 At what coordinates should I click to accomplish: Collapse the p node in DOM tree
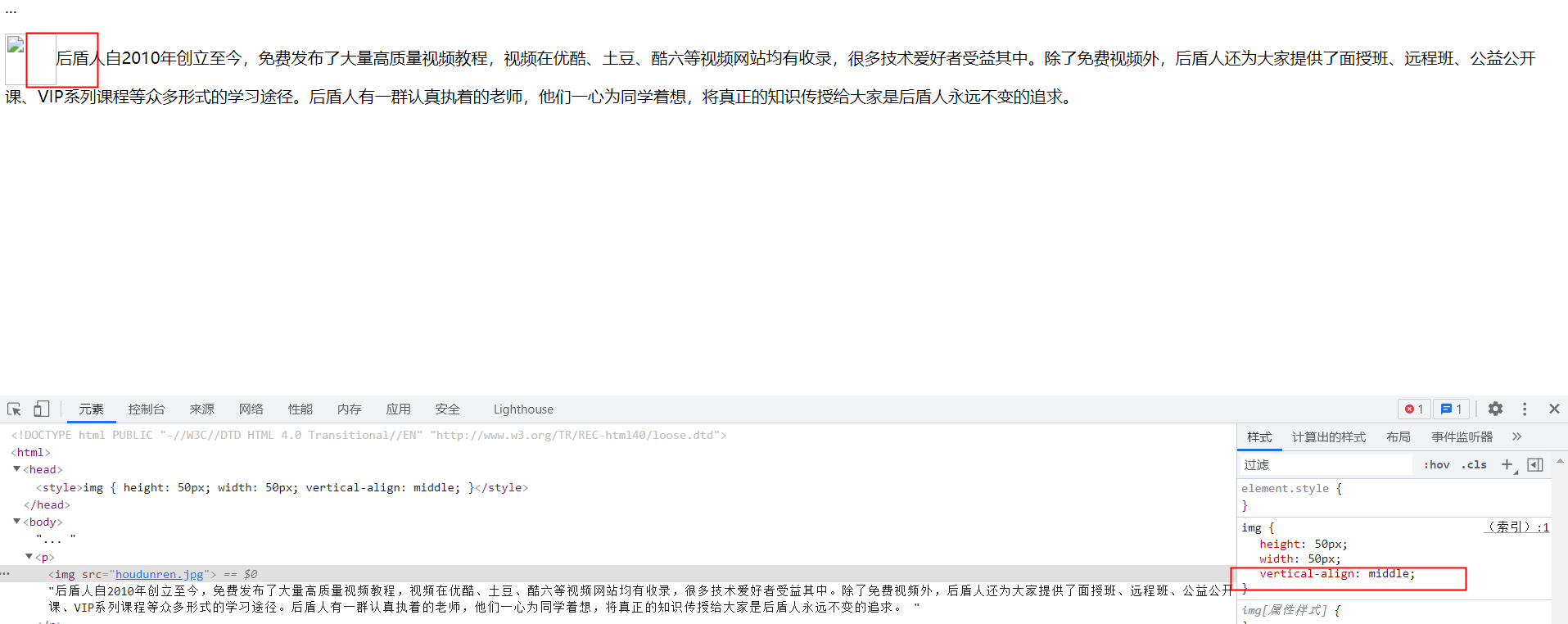[x=29, y=557]
